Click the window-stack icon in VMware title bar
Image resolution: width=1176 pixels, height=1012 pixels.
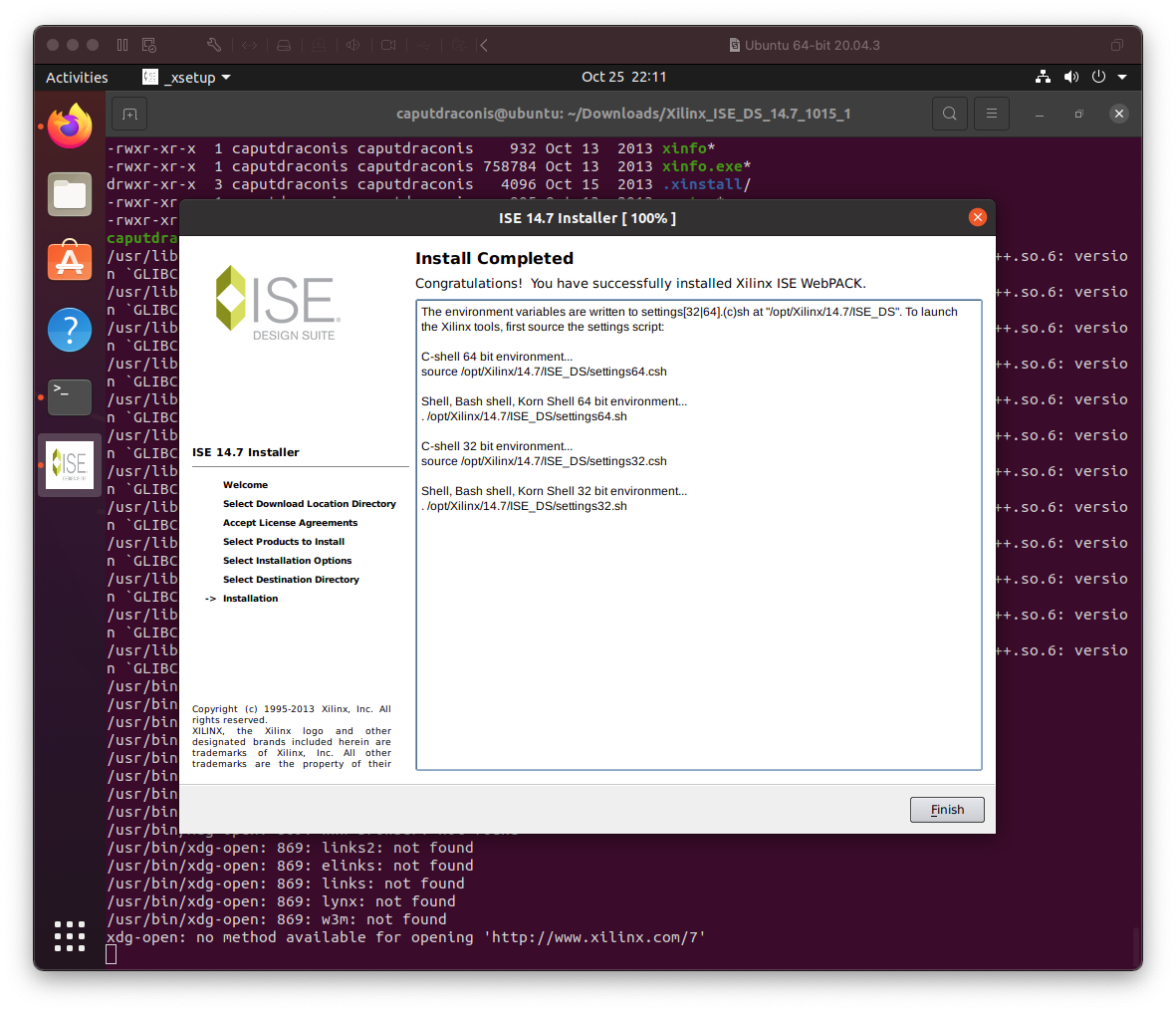(x=1116, y=45)
